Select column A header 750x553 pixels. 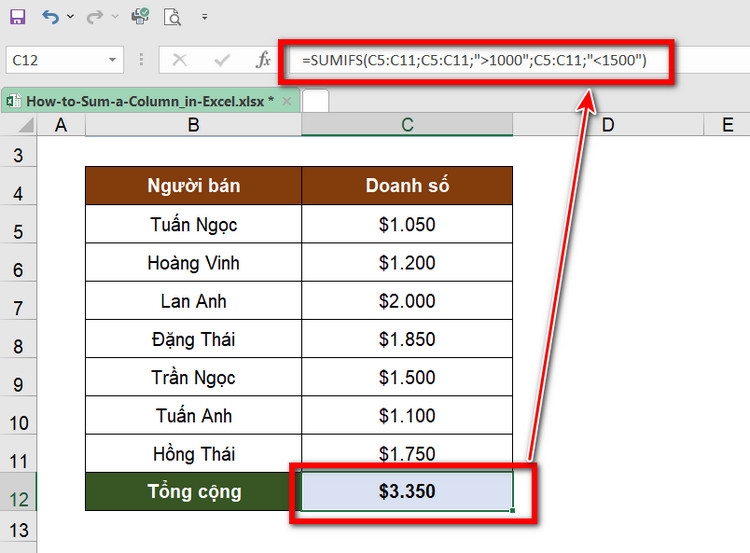pos(61,125)
